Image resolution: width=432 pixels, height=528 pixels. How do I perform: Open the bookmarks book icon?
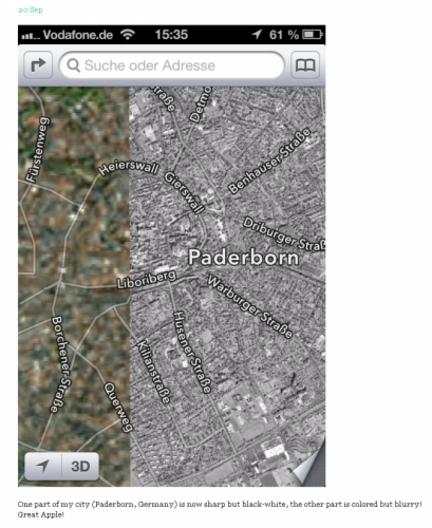coord(305,65)
